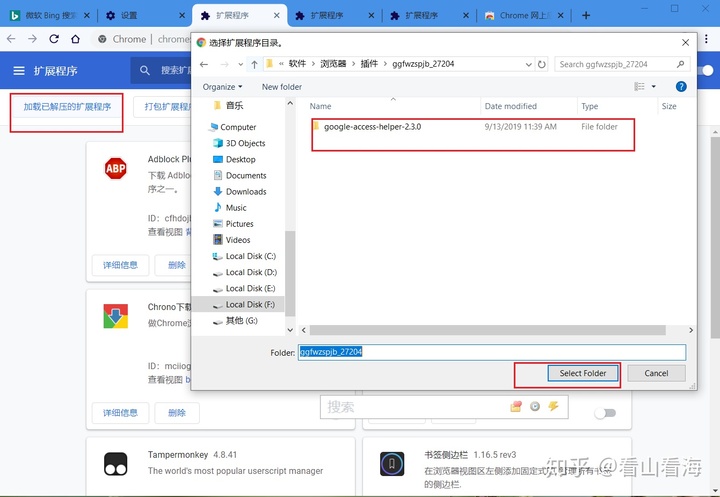Click the round clock icon in search overlay

tap(534, 406)
